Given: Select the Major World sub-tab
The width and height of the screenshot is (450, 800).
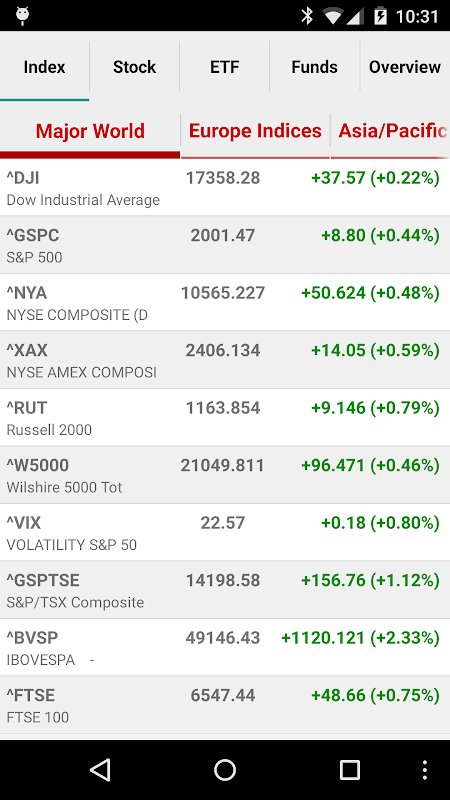Looking at the screenshot, I should tap(90, 131).
